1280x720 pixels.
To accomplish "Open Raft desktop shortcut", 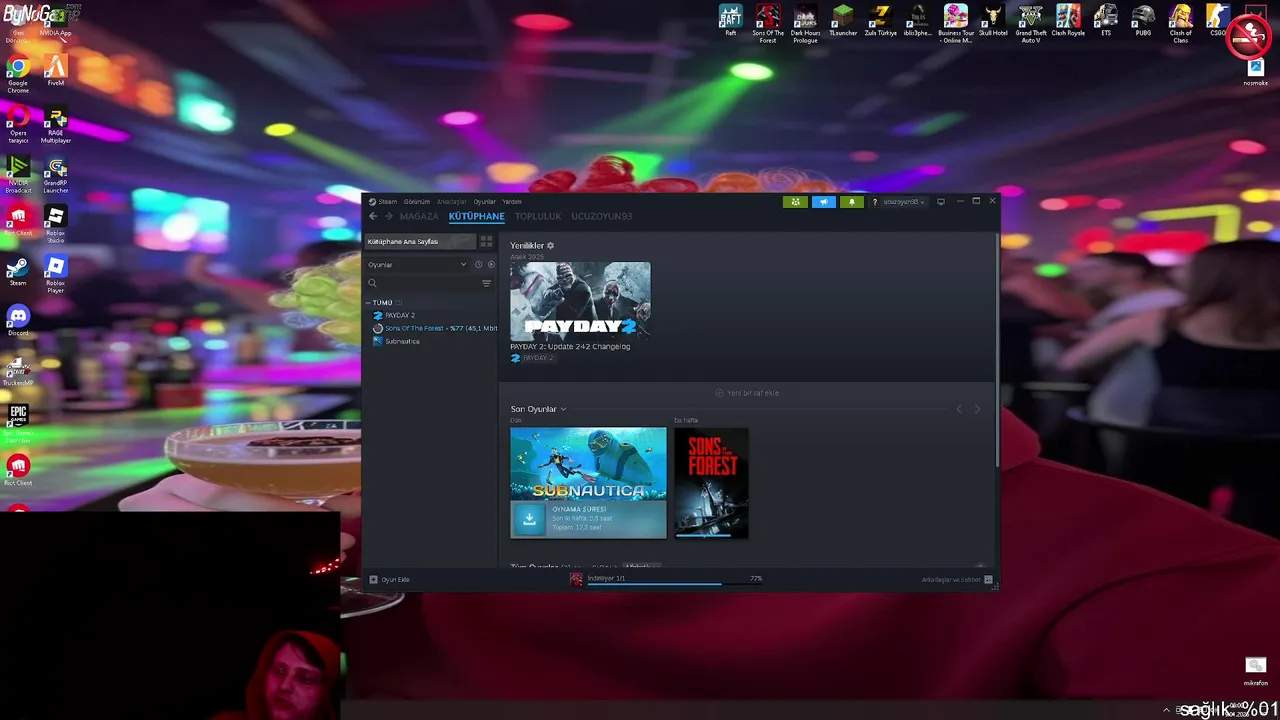I will pyautogui.click(x=731, y=20).
